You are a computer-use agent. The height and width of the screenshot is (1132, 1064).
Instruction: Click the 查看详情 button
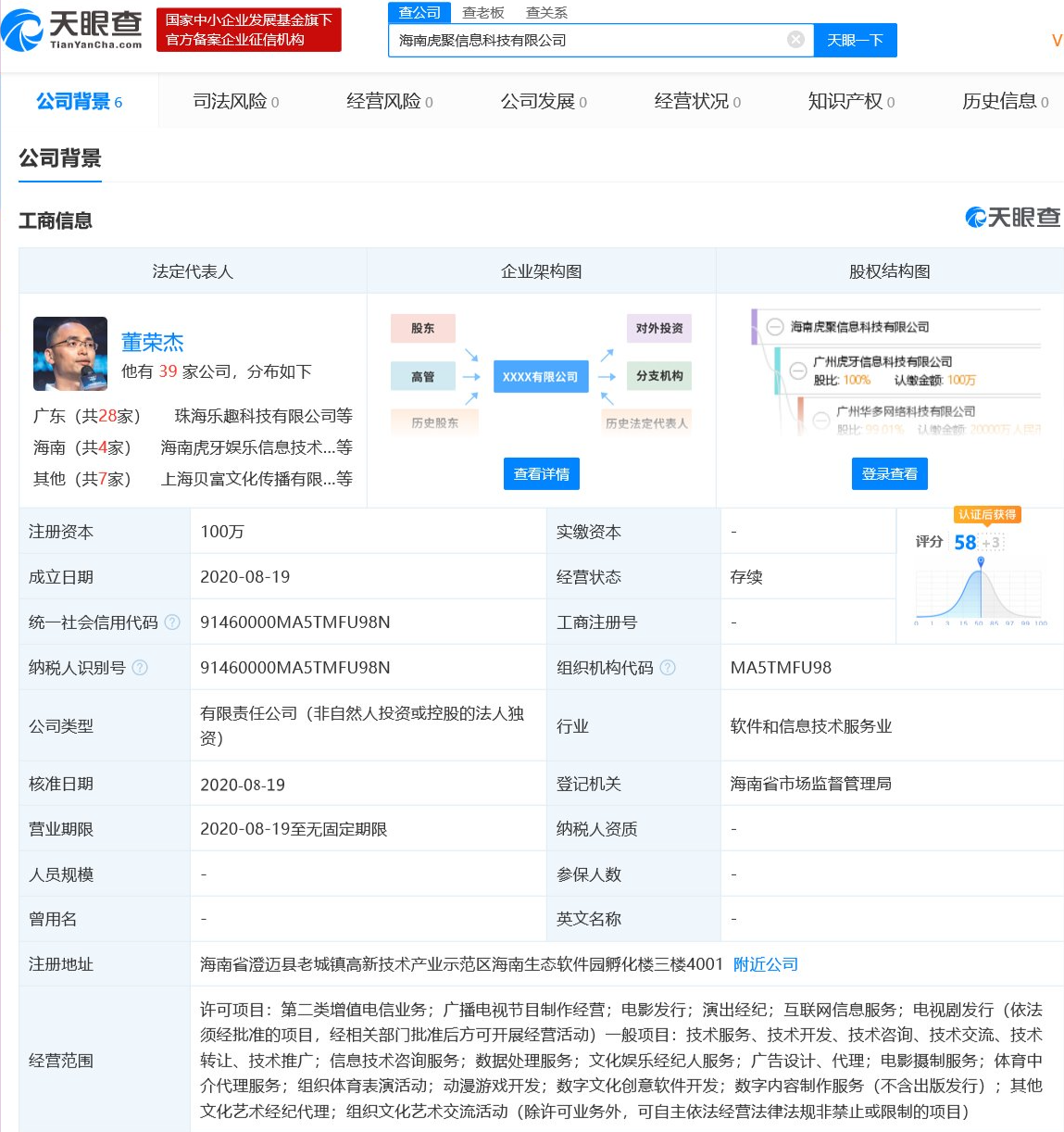click(541, 473)
